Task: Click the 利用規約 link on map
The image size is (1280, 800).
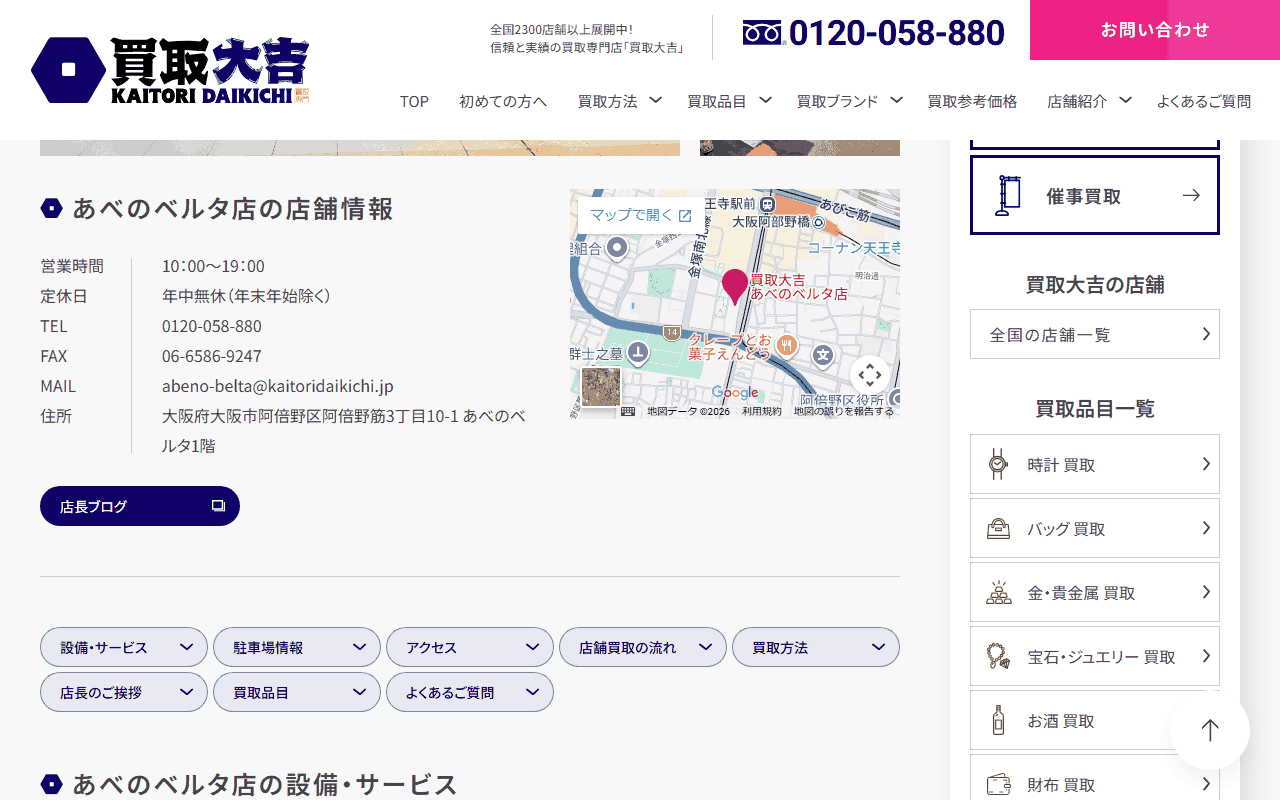Action: tap(762, 411)
